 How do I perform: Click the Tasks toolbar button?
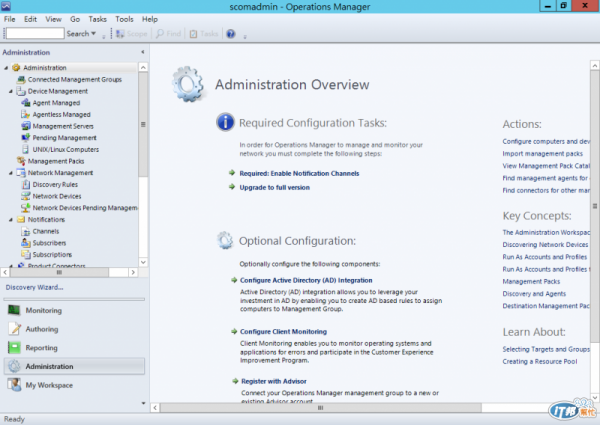[204, 34]
